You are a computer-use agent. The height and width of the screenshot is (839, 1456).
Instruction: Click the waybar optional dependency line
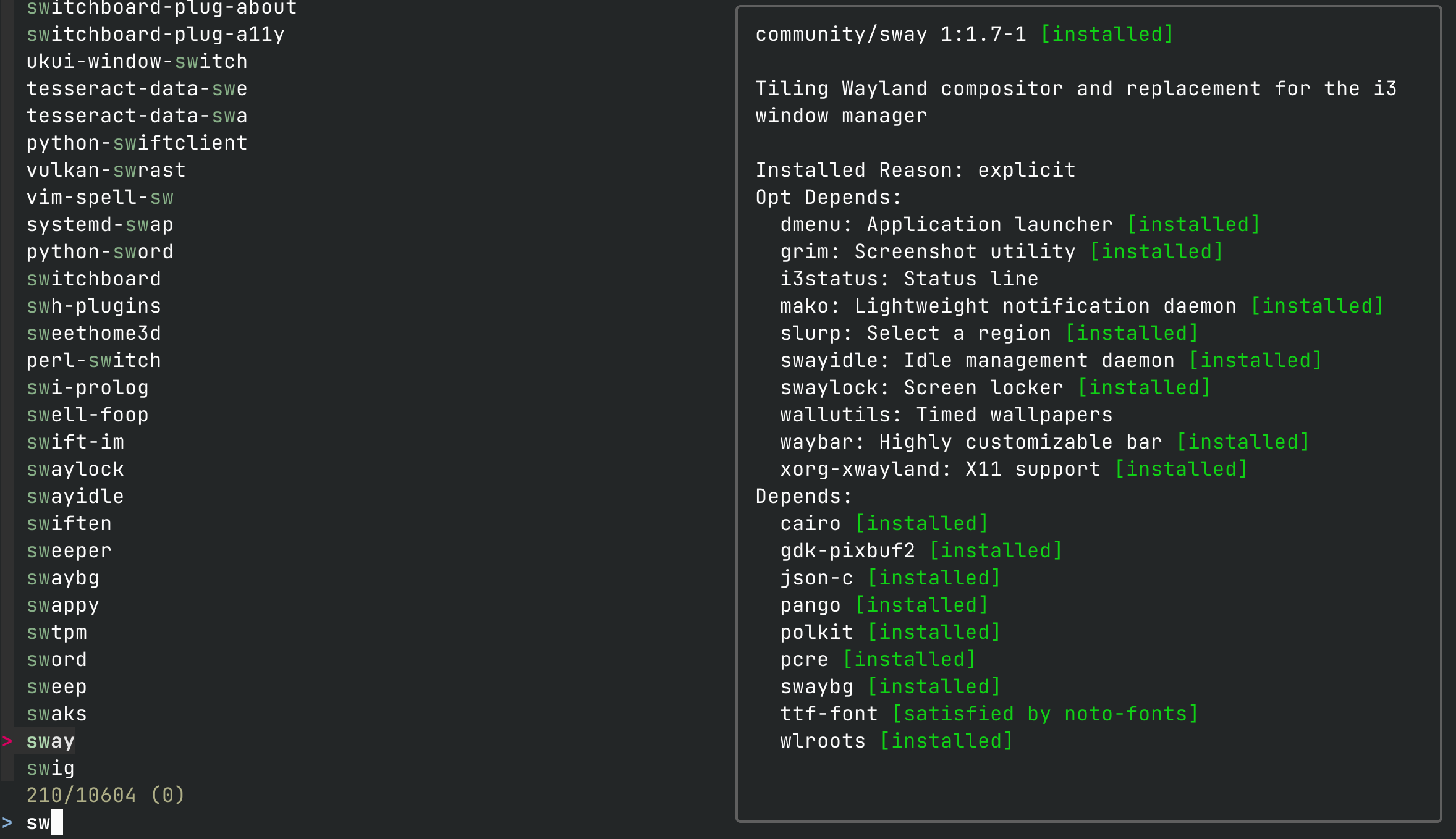coord(1044,442)
